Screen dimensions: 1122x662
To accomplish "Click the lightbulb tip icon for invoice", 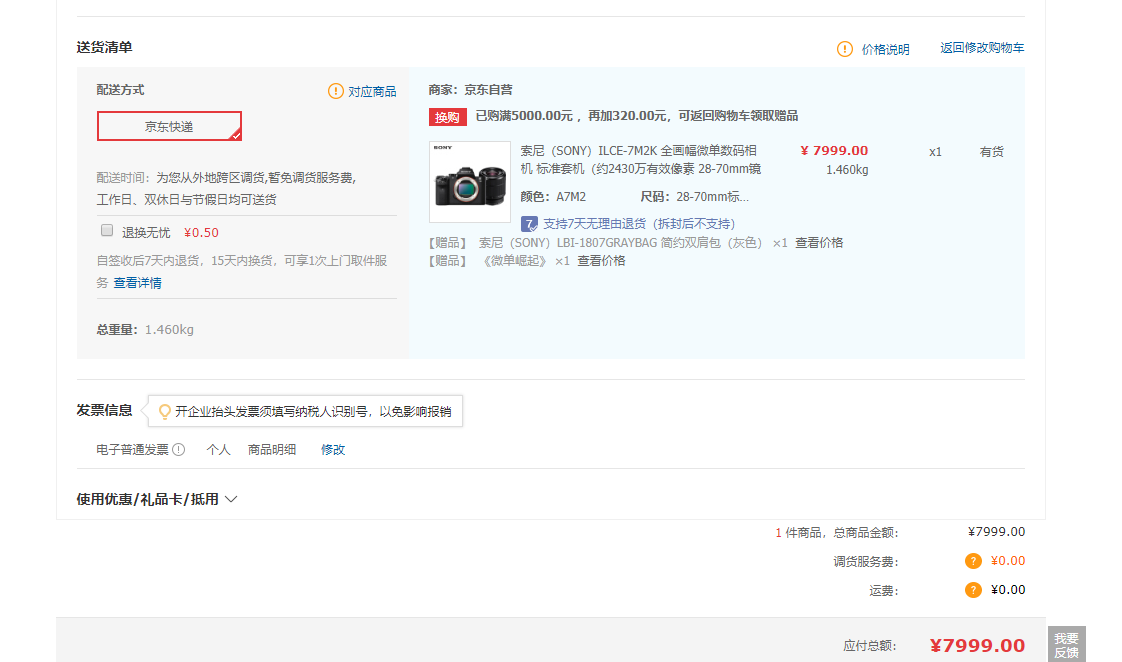I will pos(165,412).
